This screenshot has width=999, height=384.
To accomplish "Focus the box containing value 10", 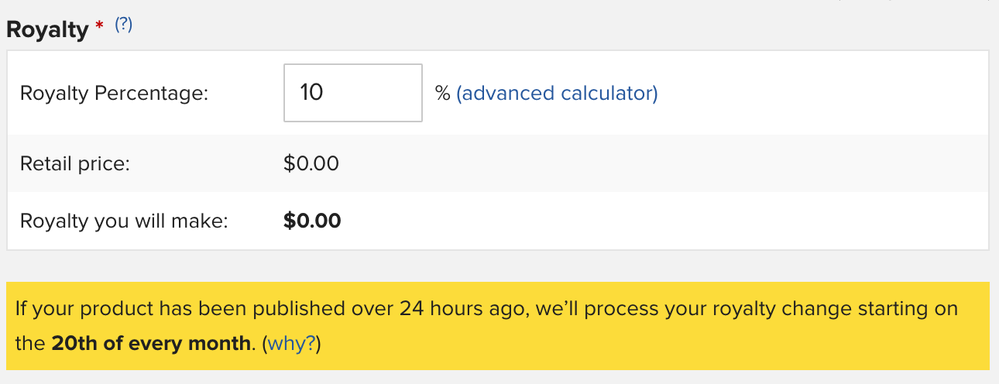I will point(353,93).
